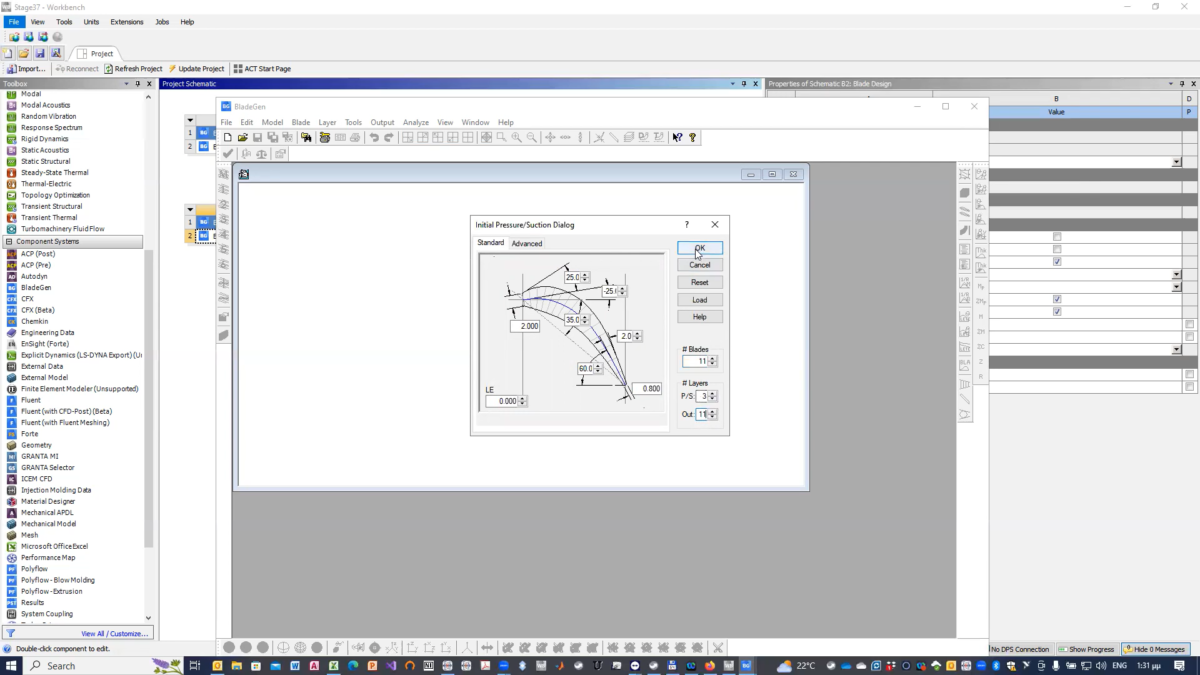
Task: Click BLA icon in BladeGen right toolbar
Action: pos(965,365)
